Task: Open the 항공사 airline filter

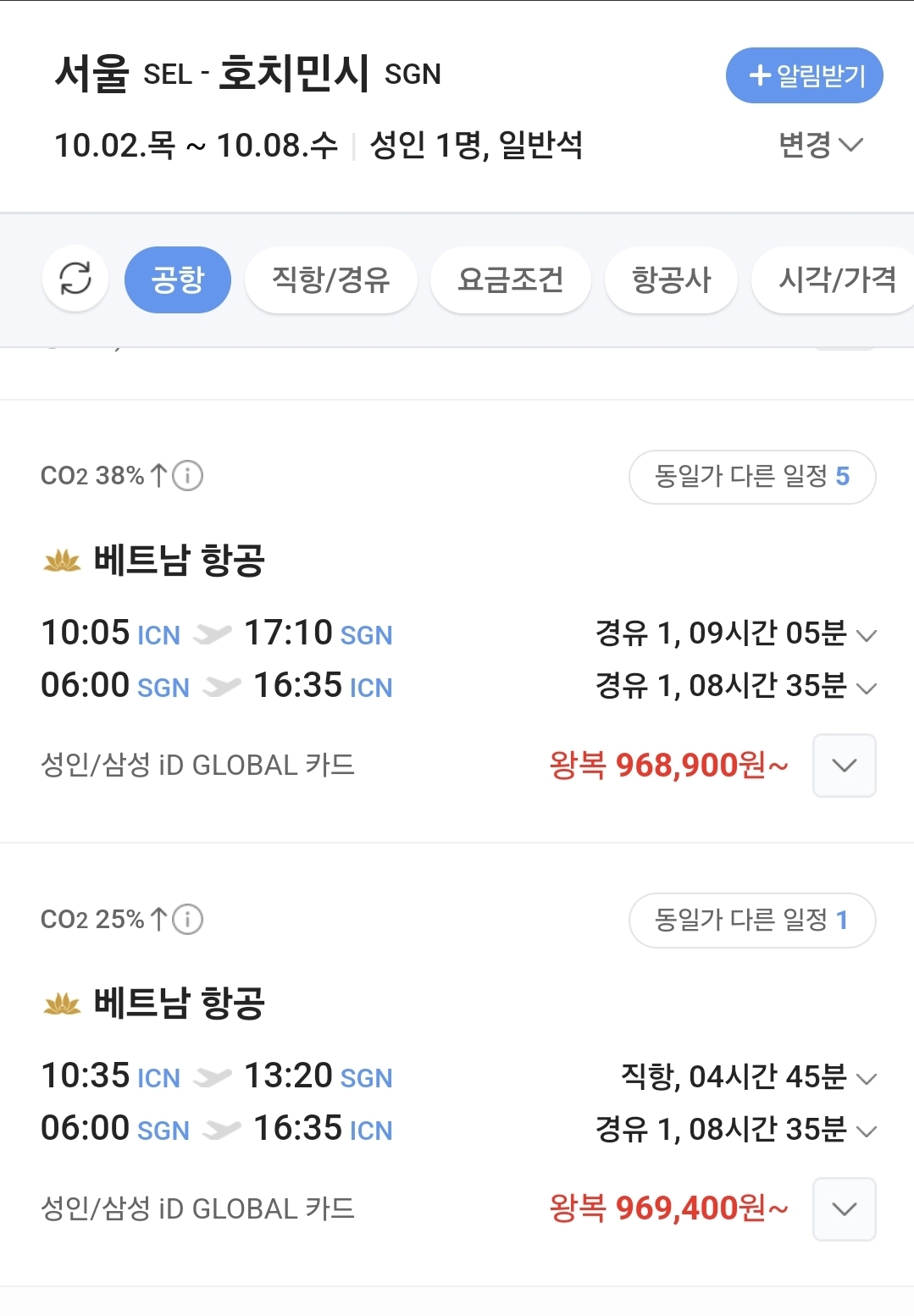Action: [671, 279]
